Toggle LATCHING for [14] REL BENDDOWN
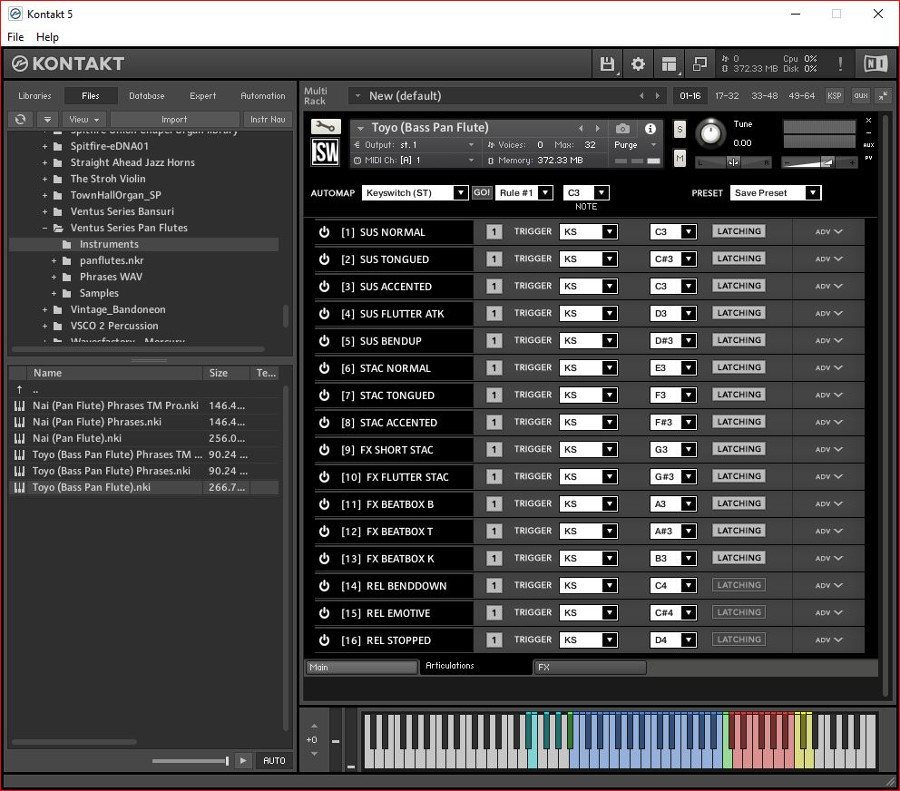Image resolution: width=900 pixels, height=791 pixels. [739, 586]
